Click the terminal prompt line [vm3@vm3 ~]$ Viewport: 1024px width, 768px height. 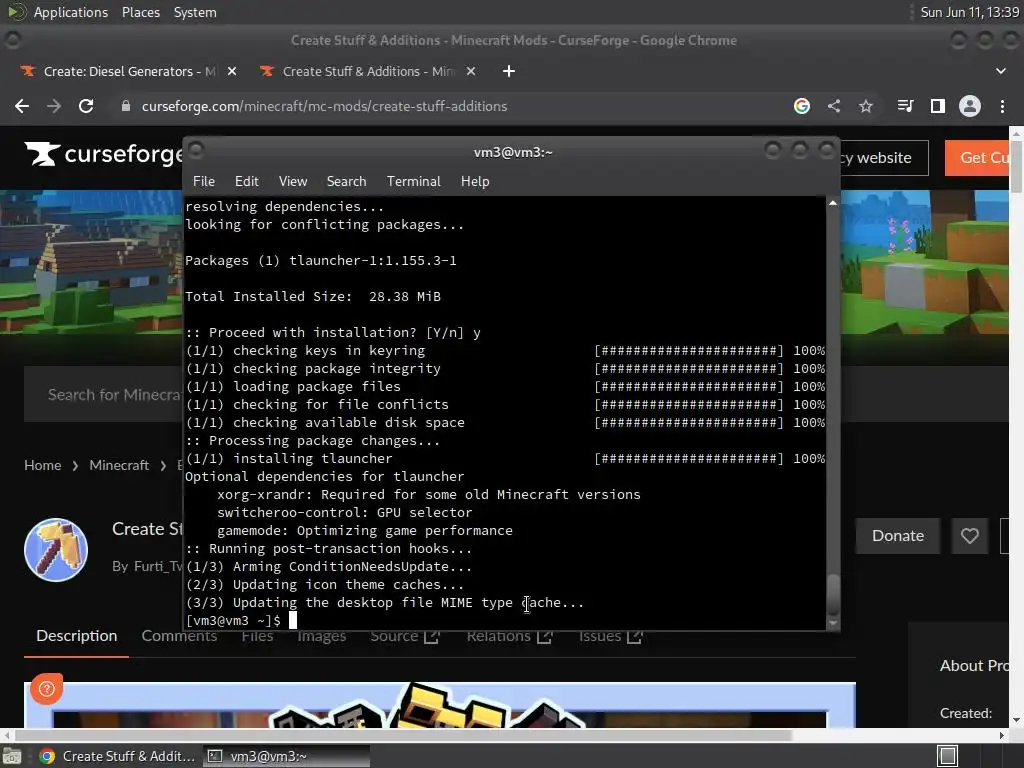233,620
